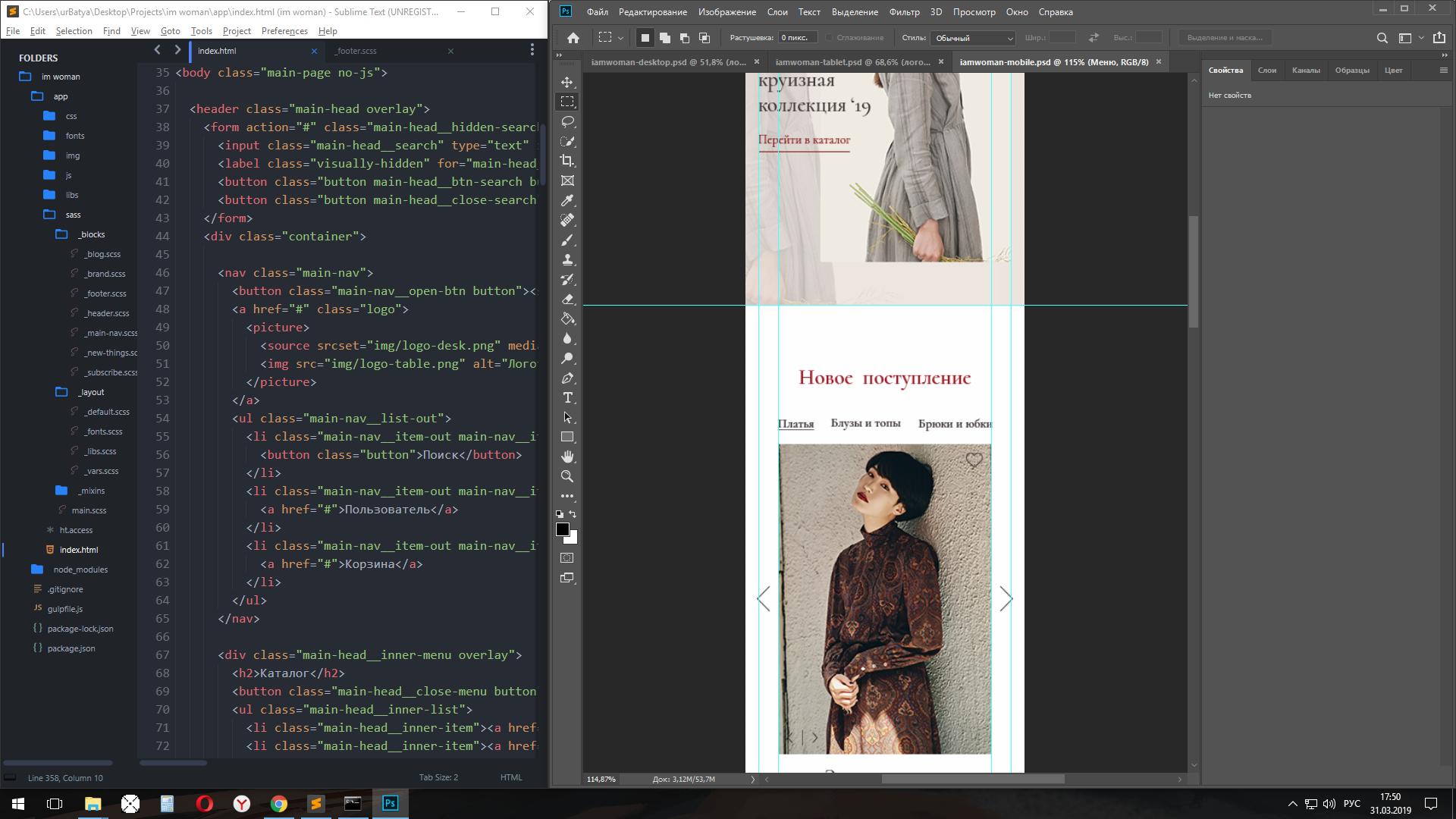Select the Frame tool

tap(567, 180)
